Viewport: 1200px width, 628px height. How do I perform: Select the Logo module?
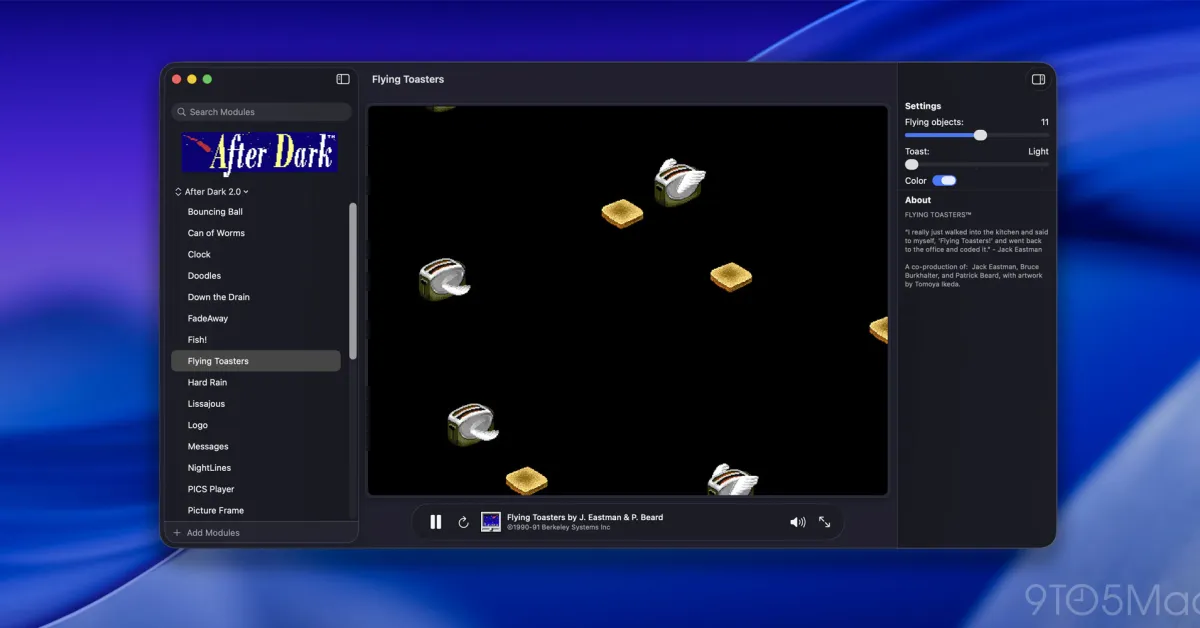[x=256, y=425]
